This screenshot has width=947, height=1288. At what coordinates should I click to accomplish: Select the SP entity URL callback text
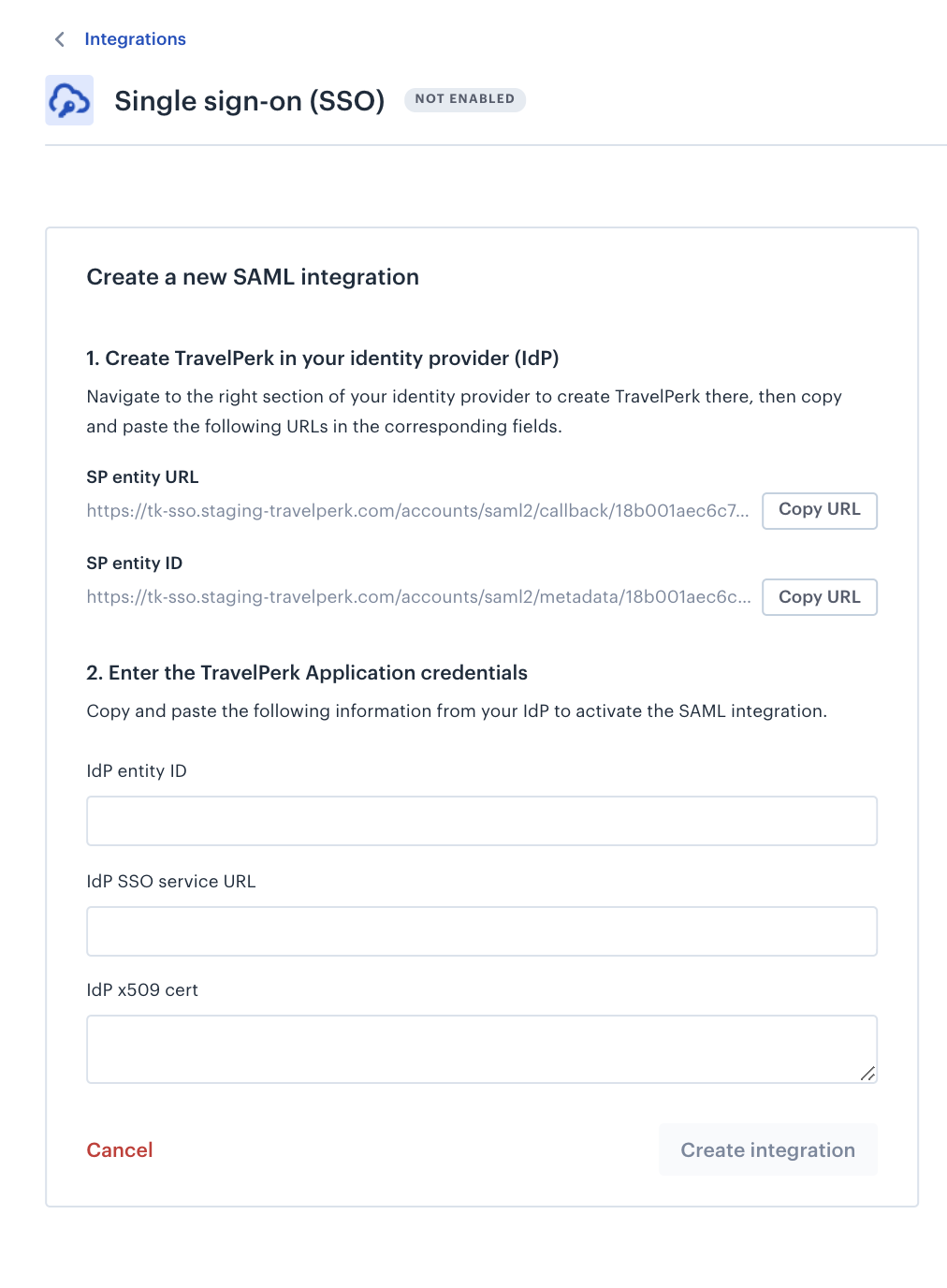coord(418,511)
